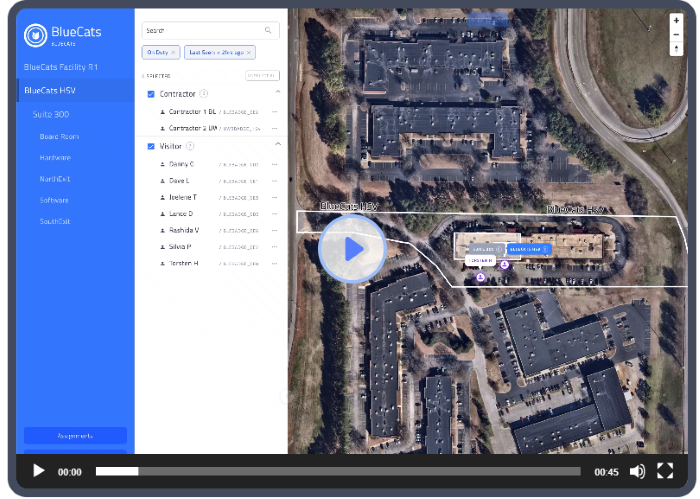Open options menu for Silvia P

[x=275, y=247]
